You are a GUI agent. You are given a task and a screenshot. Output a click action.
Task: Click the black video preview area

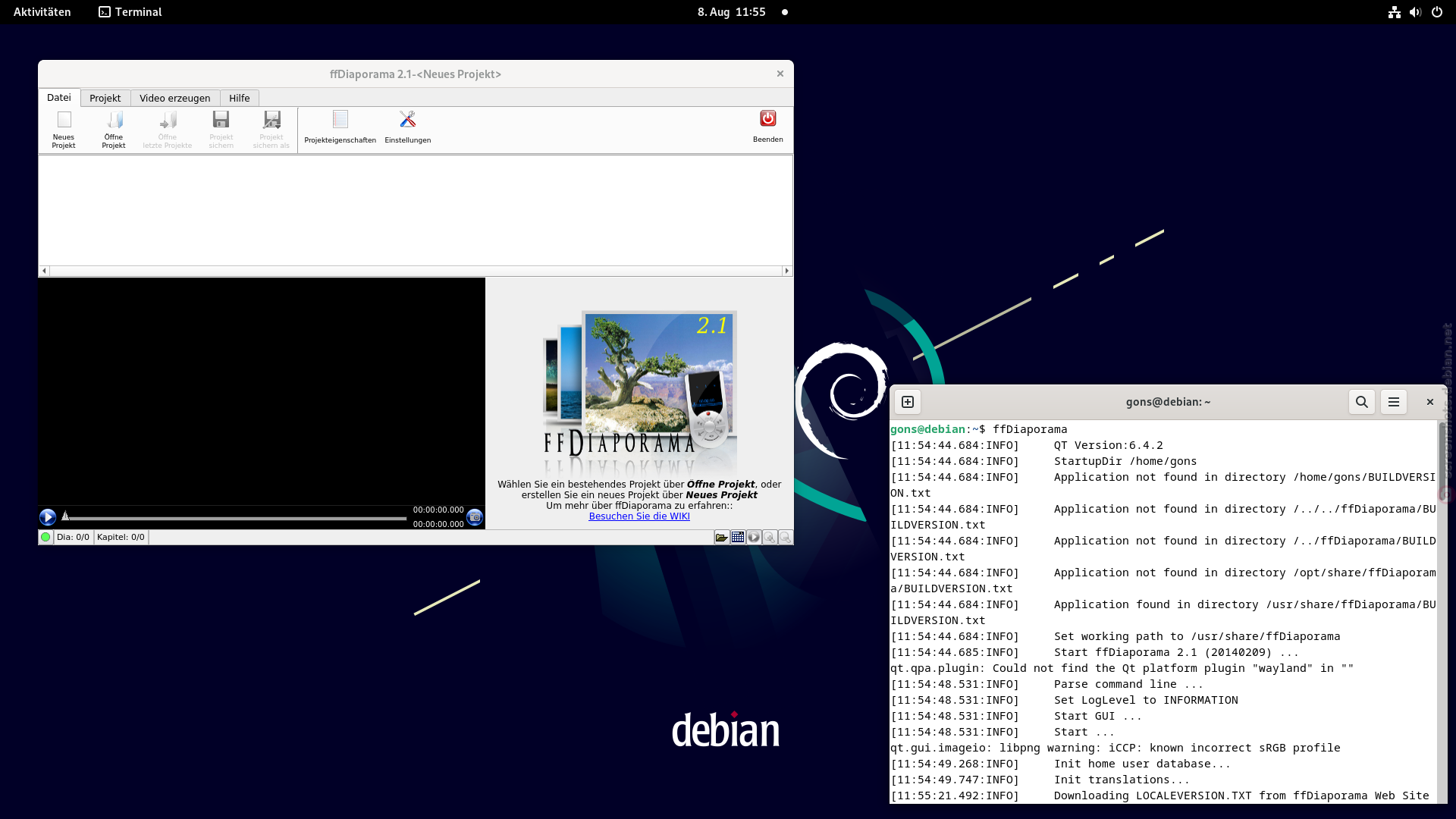[x=262, y=391]
